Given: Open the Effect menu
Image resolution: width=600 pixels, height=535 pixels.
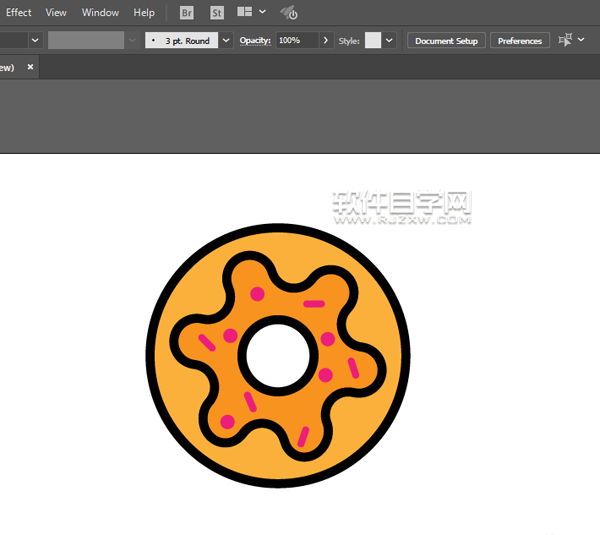Looking at the screenshot, I should coord(19,13).
